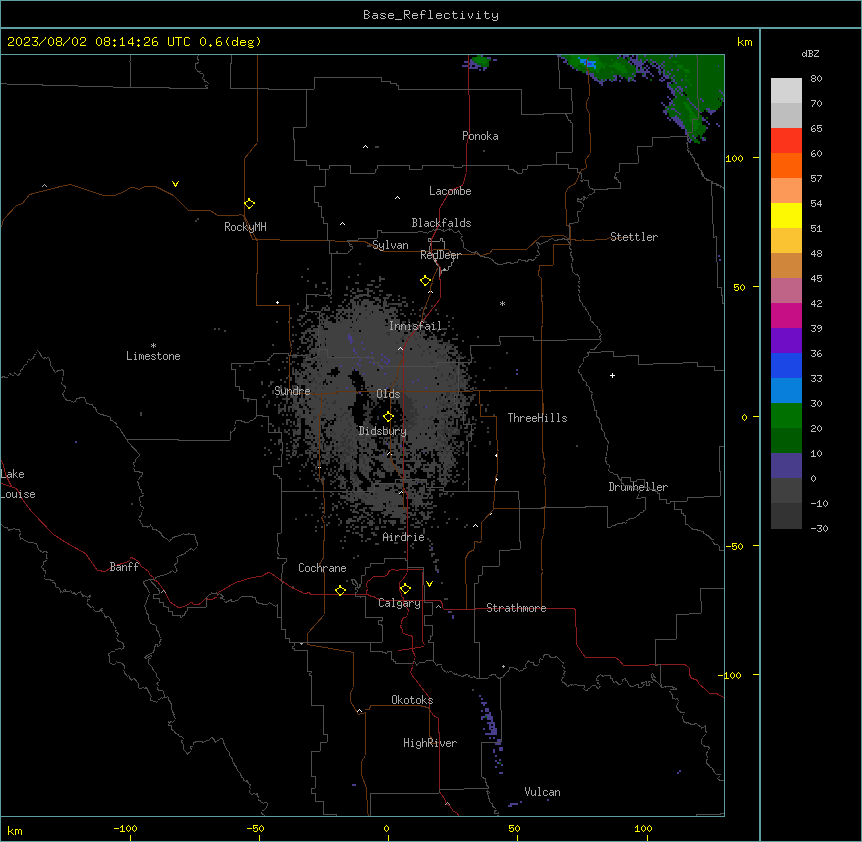Click the purple 36-39 dBZ legend swatch
Image resolution: width=862 pixels, height=842 pixels.
point(786,340)
